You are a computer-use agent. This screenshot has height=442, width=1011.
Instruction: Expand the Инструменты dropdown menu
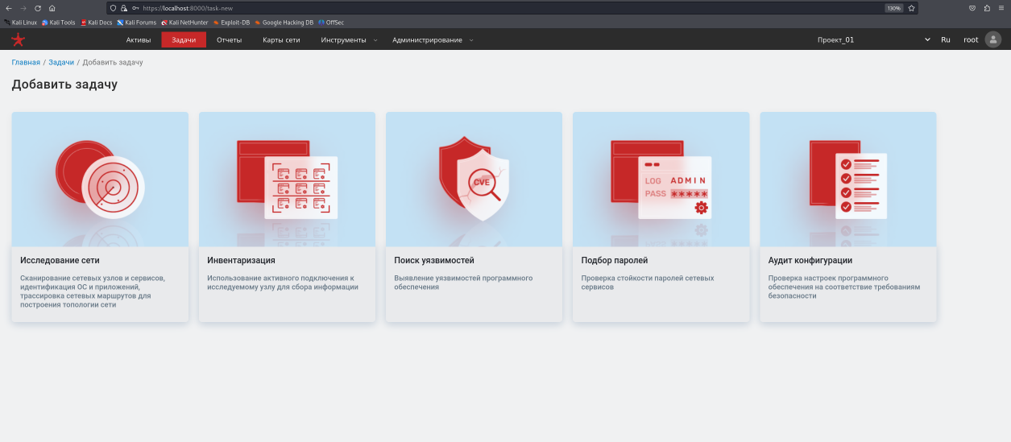(x=349, y=40)
